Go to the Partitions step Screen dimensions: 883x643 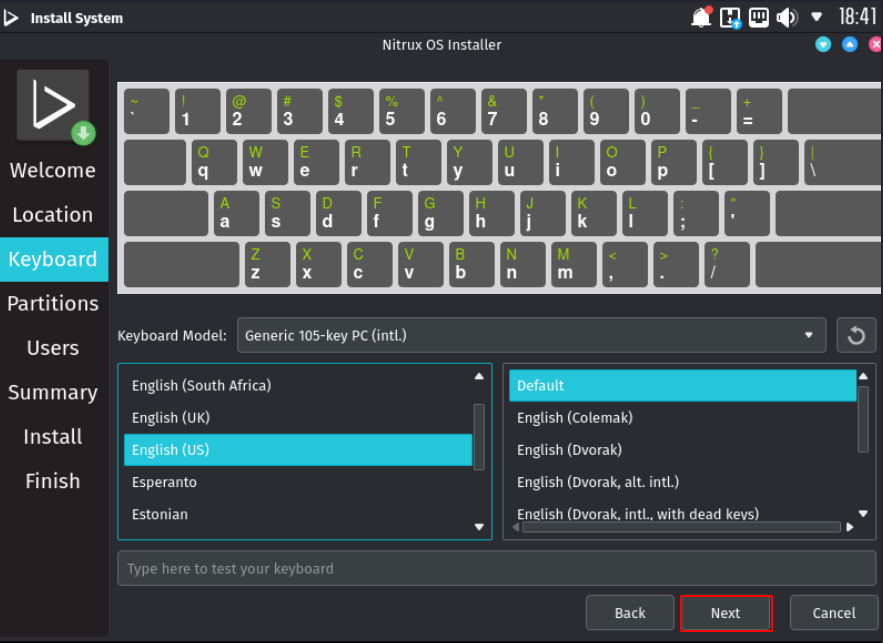pos(53,303)
